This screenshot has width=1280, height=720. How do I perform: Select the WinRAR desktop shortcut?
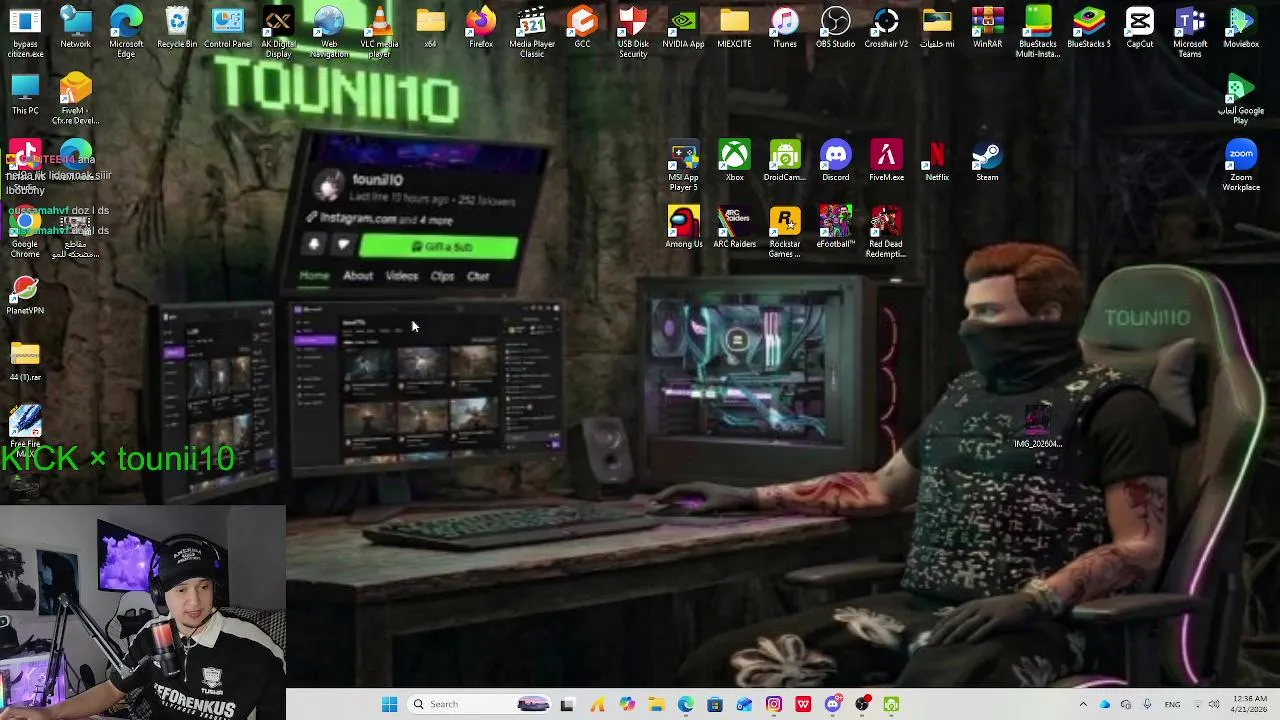987,27
